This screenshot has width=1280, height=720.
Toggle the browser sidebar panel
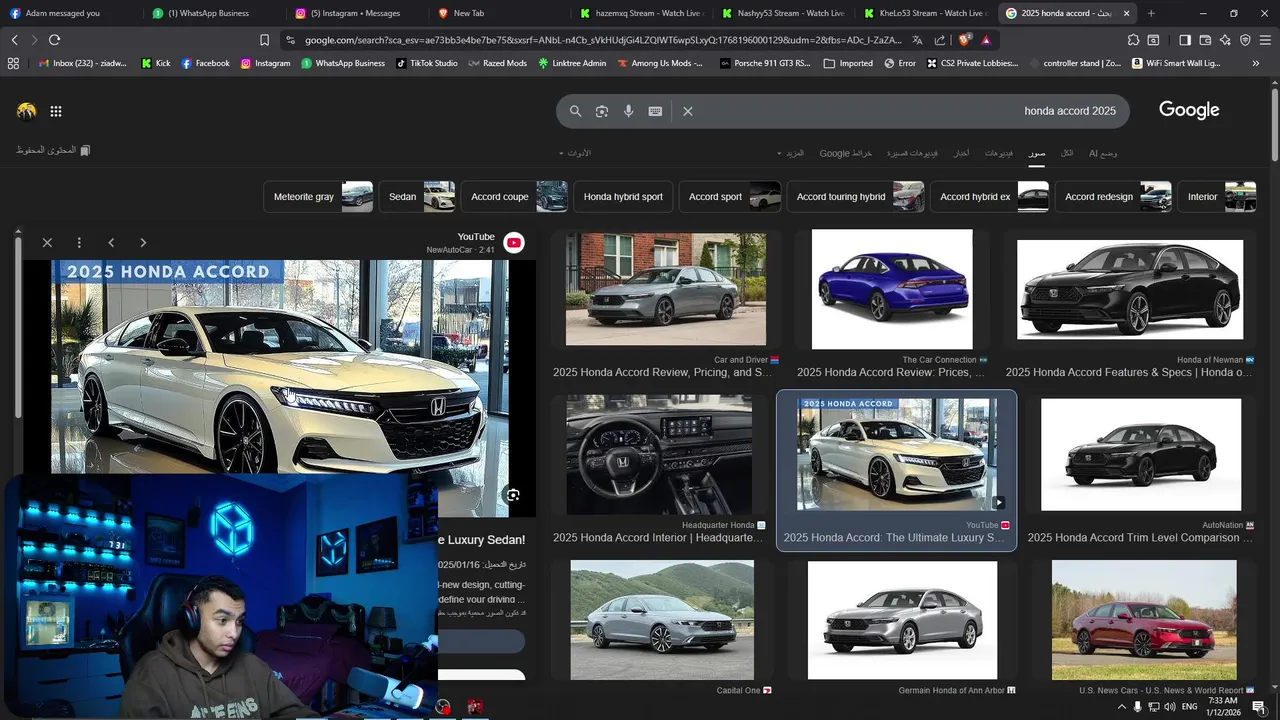click(x=1185, y=40)
